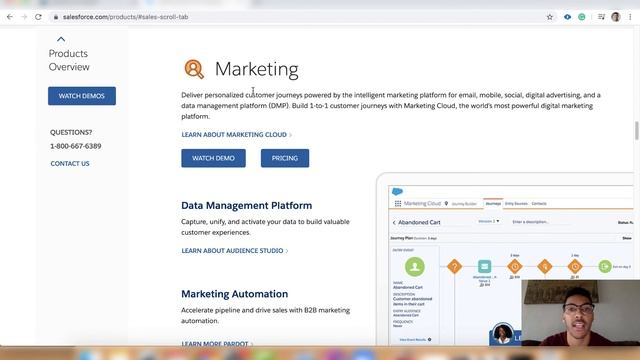This screenshot has width=640, height=360.
Task: Click the orange Marketing magnifier icon
Action: (x=194, y=69)
